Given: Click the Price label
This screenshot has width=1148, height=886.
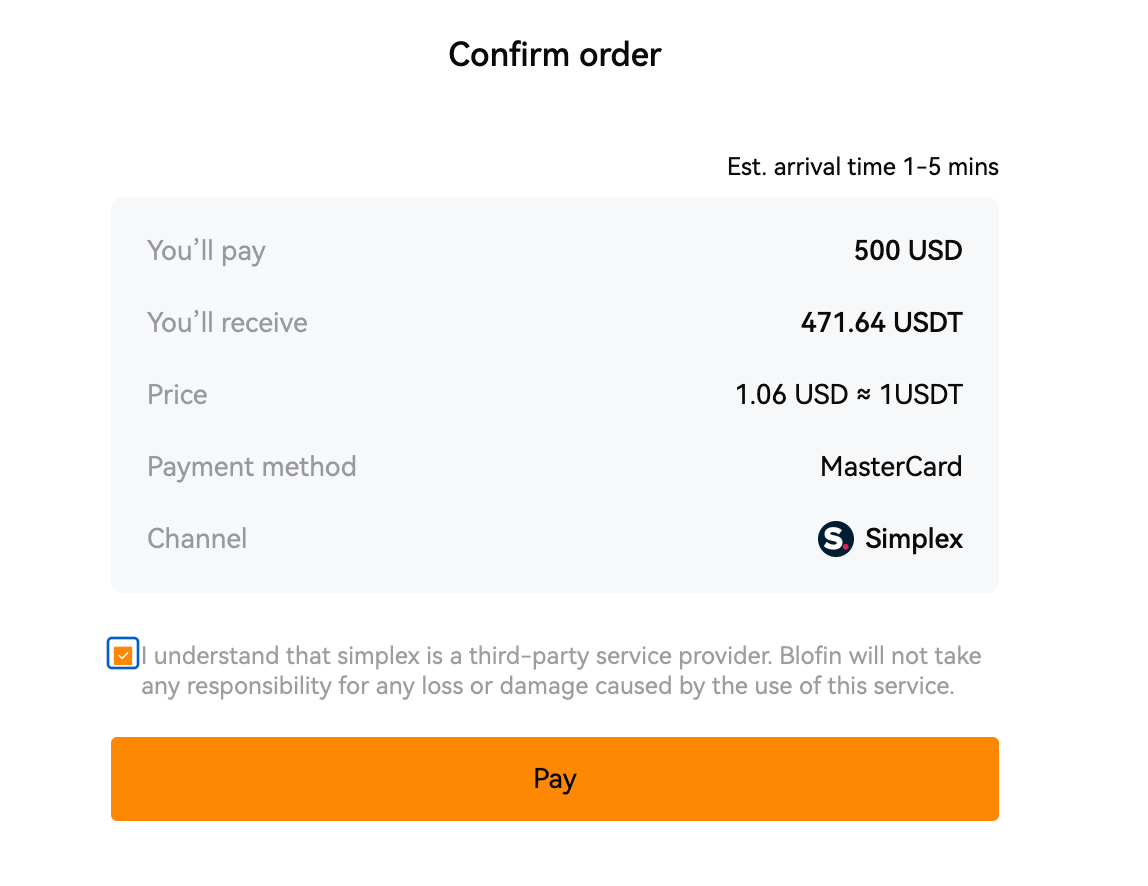Looking at the screenshot, I should pos(177,395).
